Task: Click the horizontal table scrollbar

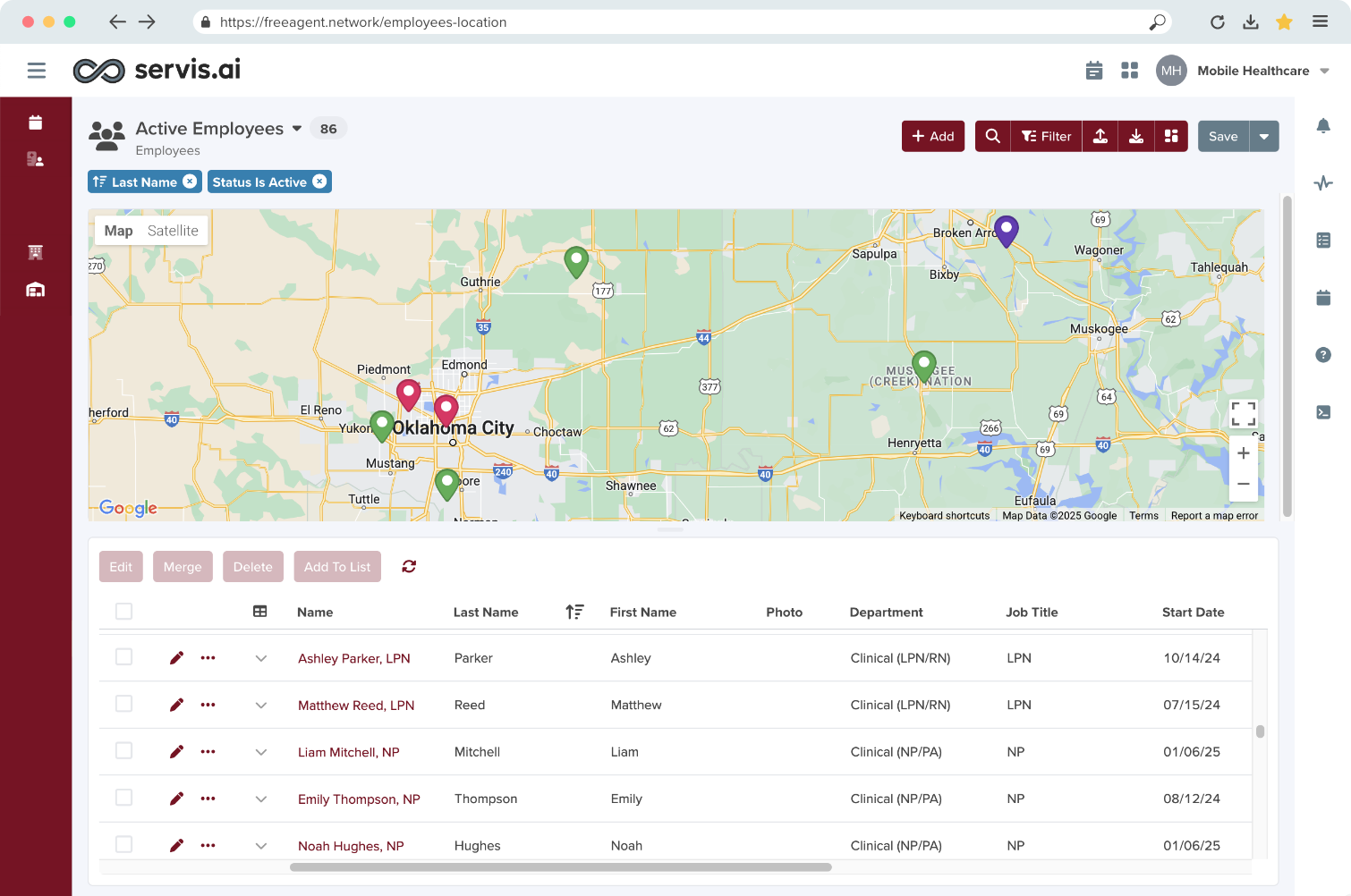Action: tap(561, 866)
